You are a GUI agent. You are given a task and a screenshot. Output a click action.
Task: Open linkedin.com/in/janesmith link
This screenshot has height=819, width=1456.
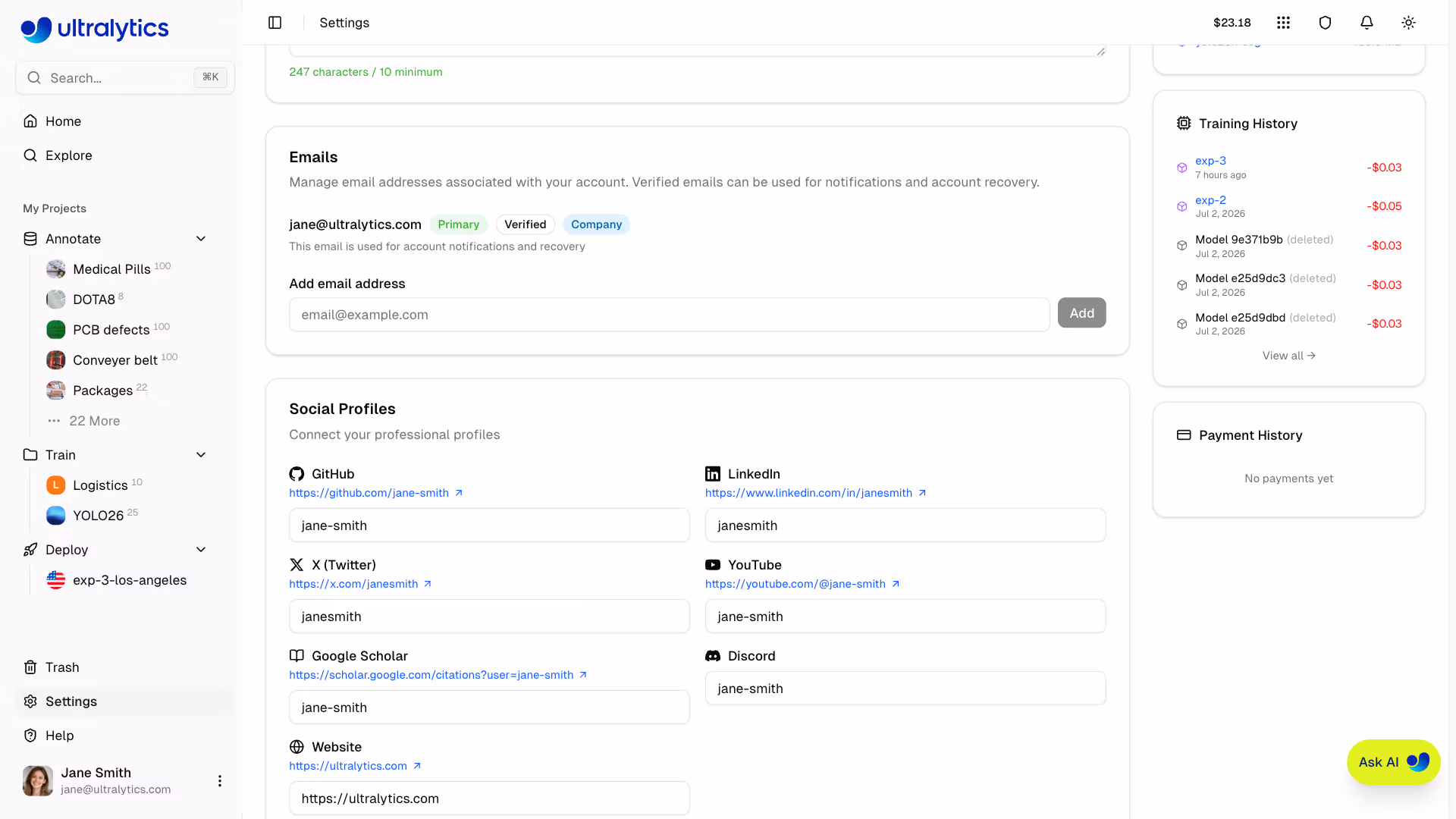[808, 493]
